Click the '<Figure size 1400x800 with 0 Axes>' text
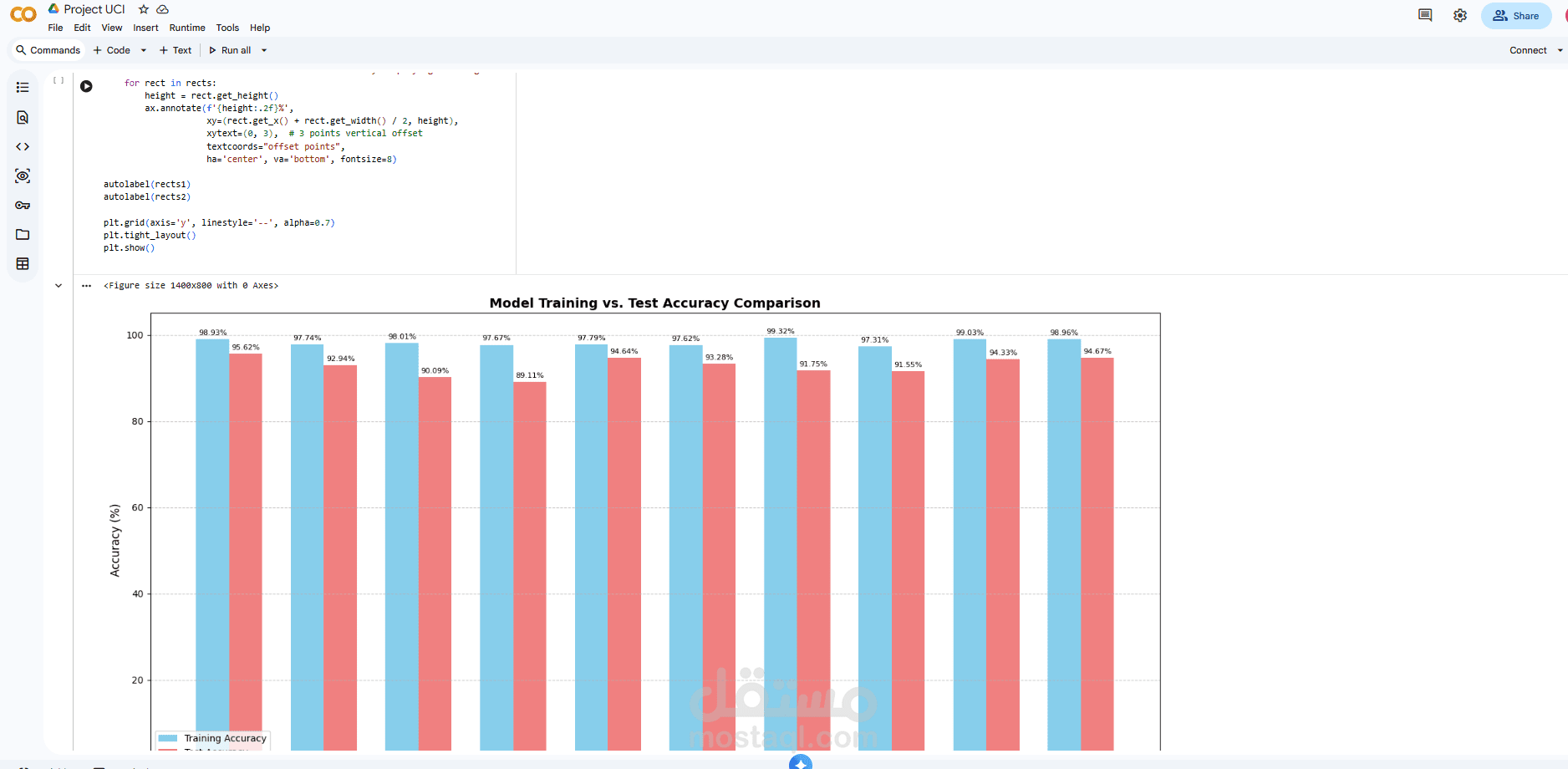This screenshot has height=769, width=1568. coord(191,286)
